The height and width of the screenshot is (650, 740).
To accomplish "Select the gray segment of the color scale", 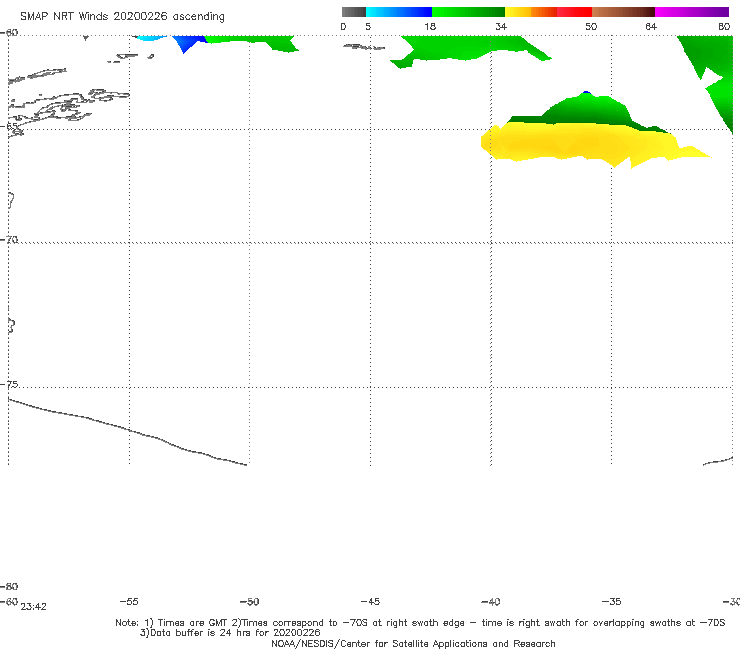I will pyautogui.click(x=354, y=12).
